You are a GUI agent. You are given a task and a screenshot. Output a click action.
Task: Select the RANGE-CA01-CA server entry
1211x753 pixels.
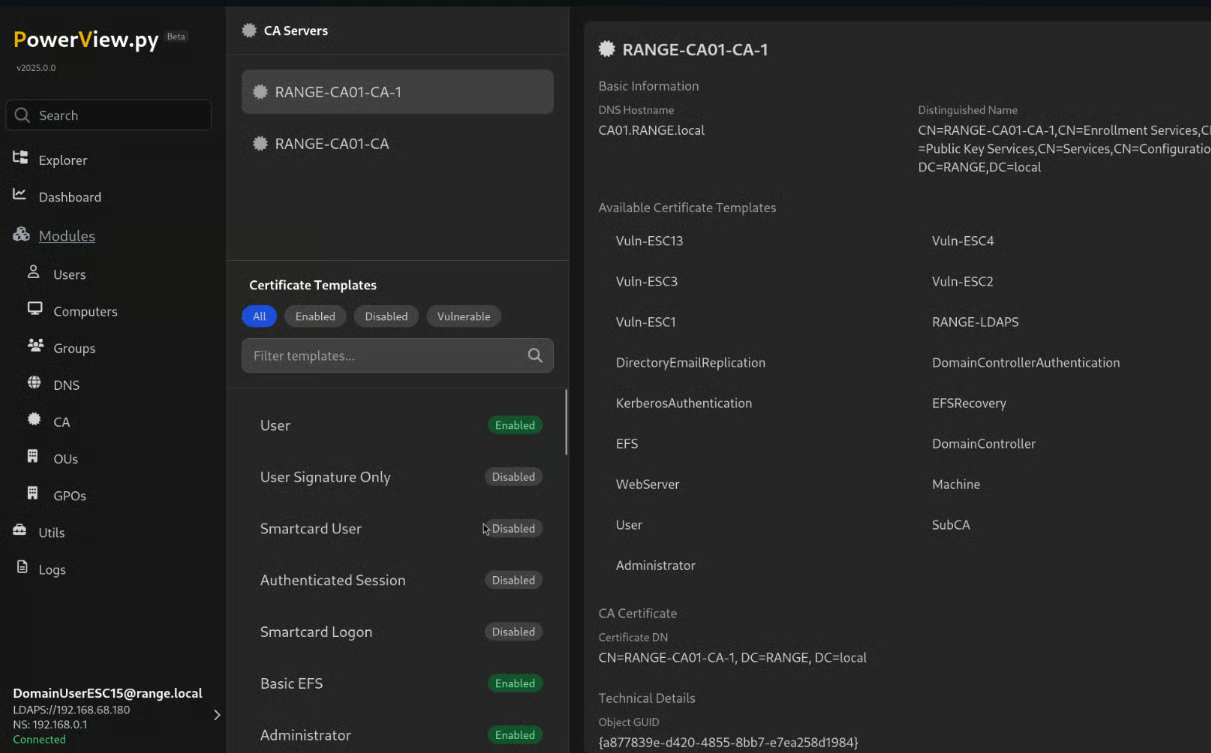(331, 144)
